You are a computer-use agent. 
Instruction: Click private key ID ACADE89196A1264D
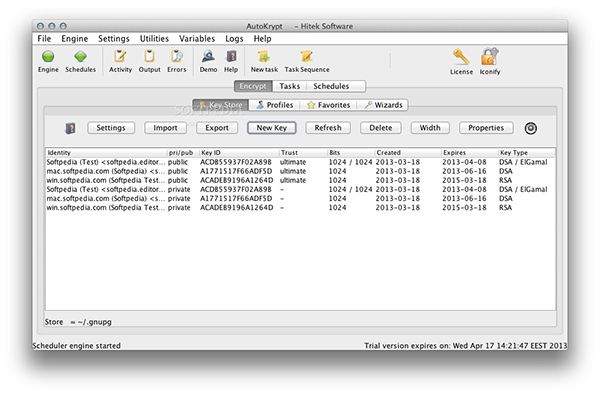(x=236, y=208)
